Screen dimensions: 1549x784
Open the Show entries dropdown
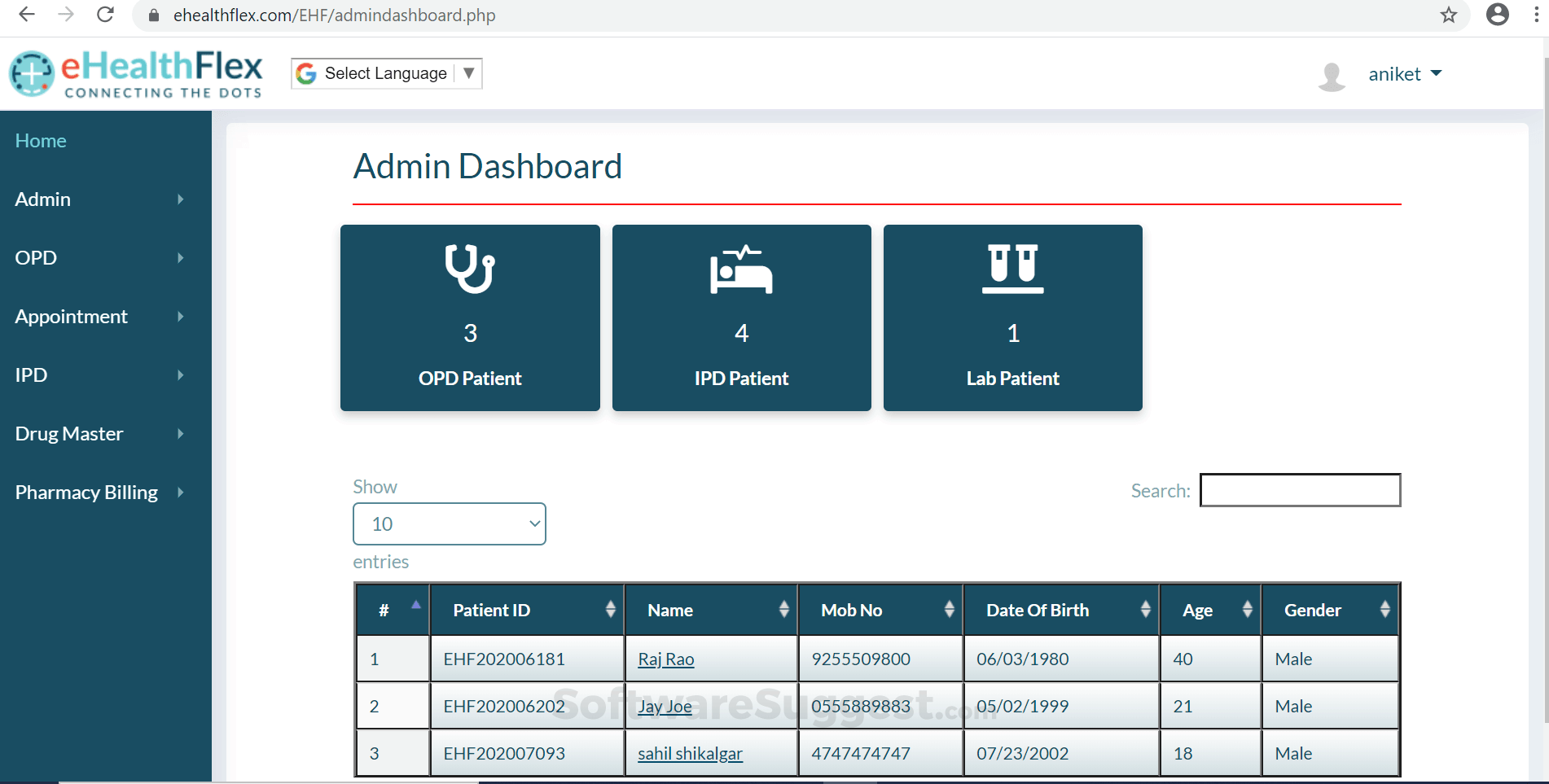pos(449,523)
